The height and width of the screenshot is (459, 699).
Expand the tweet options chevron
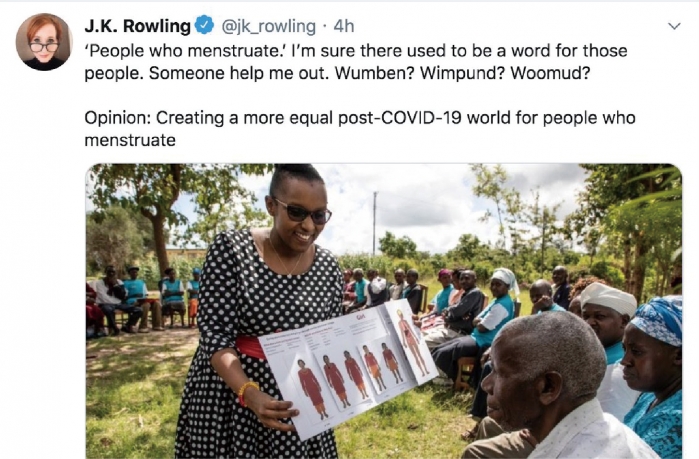(674, 26)
